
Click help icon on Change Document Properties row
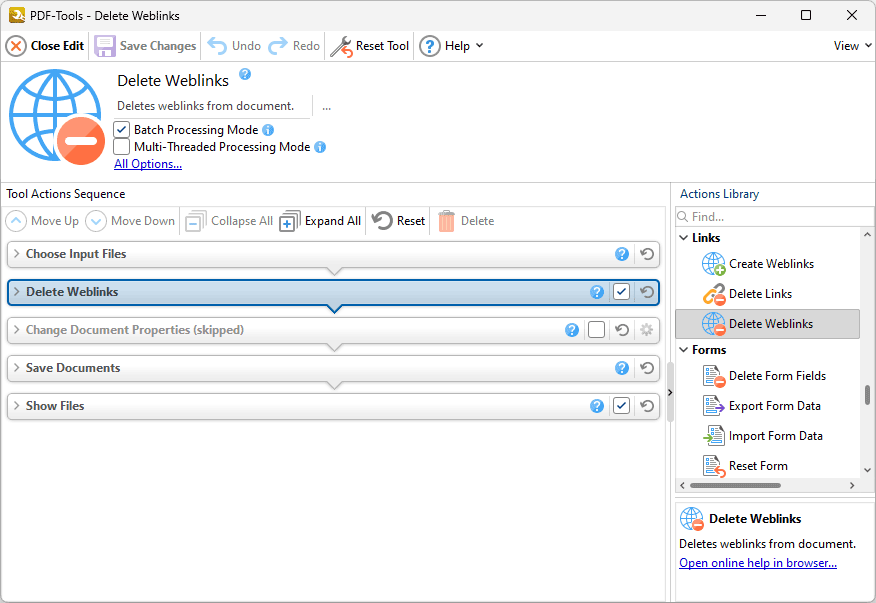pos(572,330)
